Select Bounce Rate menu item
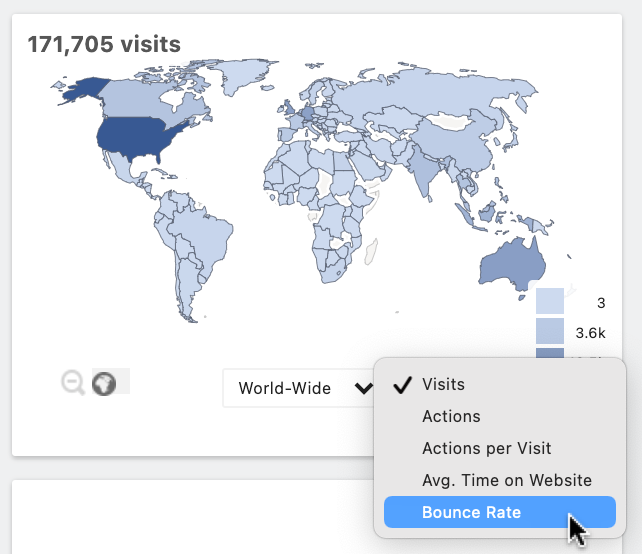Screen dimensions: 642x554 (x=500, y=512)
